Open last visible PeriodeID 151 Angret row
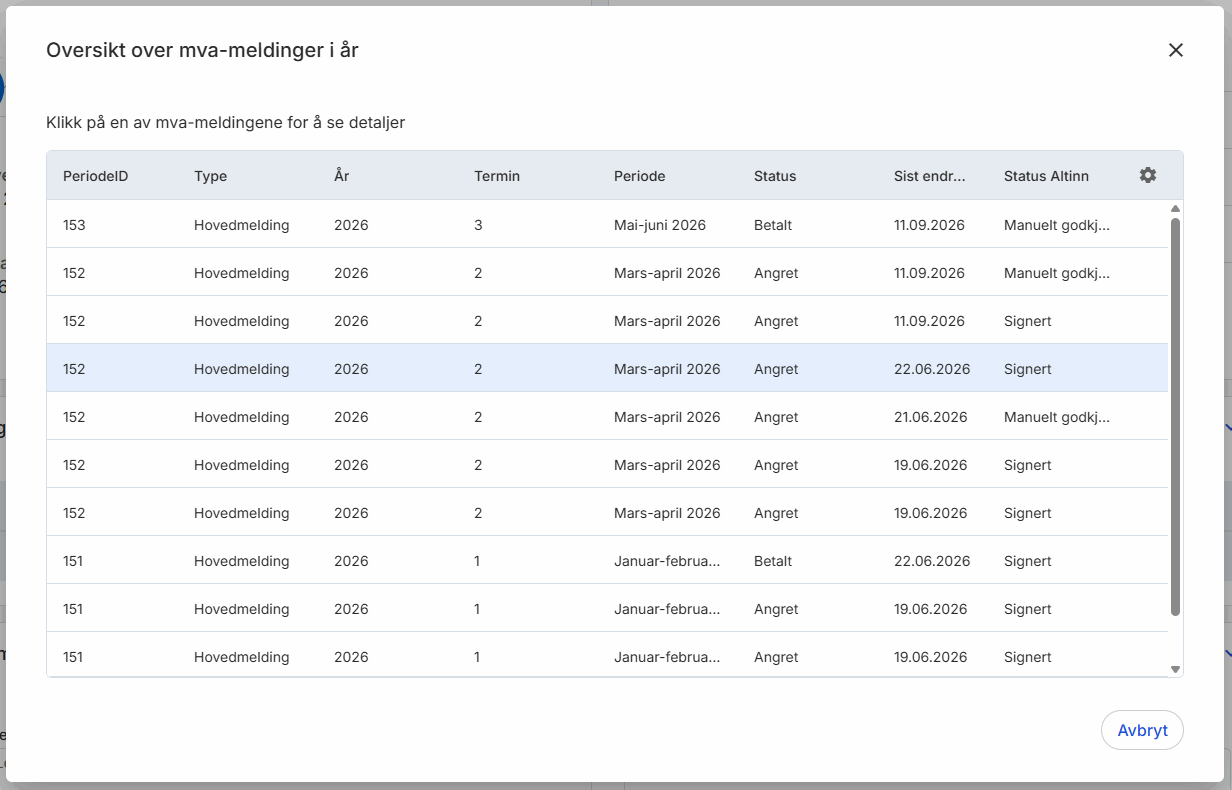 pyautogui.click(x=607, y=656)
